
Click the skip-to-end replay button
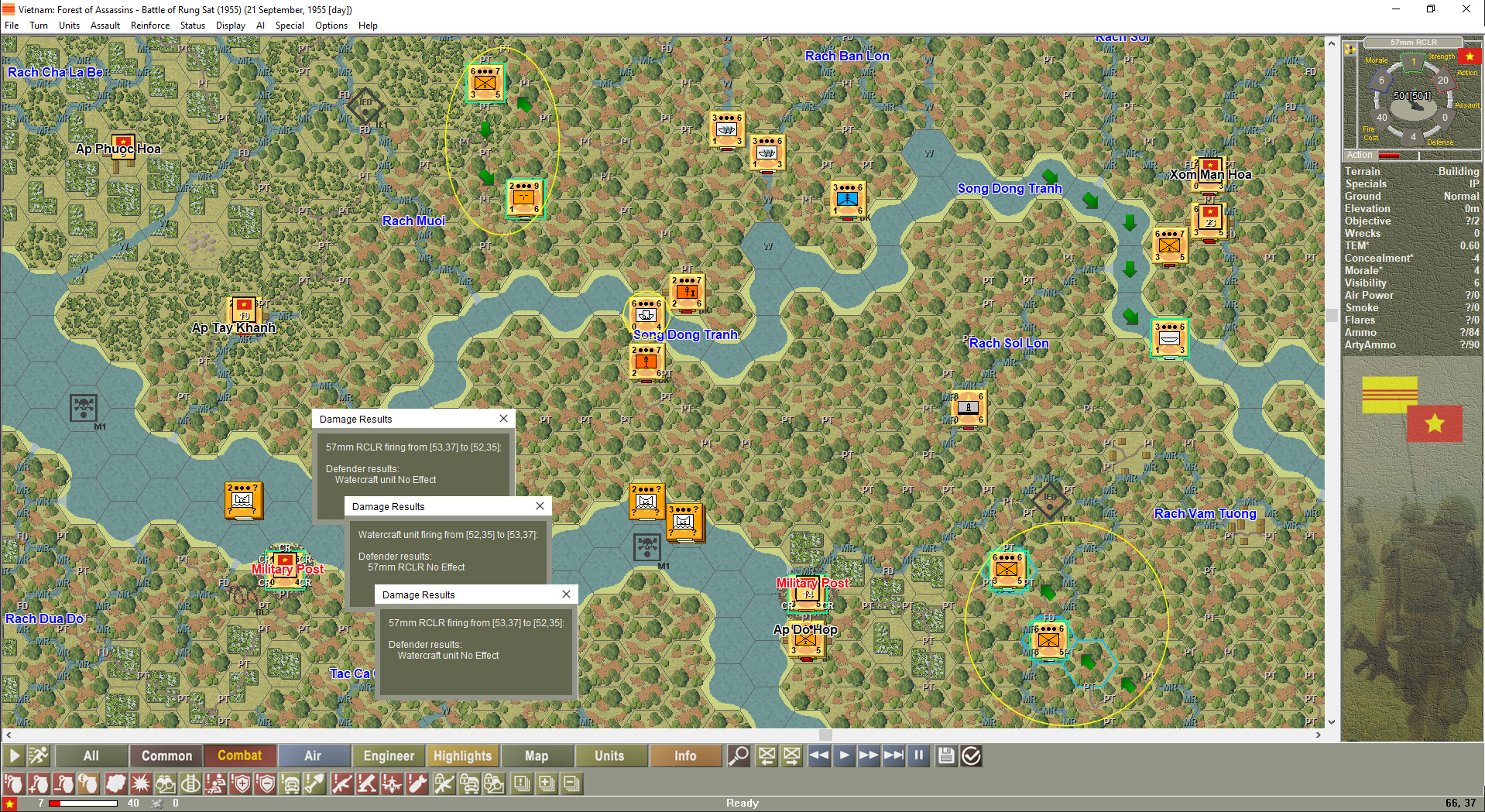click(893, 755)
